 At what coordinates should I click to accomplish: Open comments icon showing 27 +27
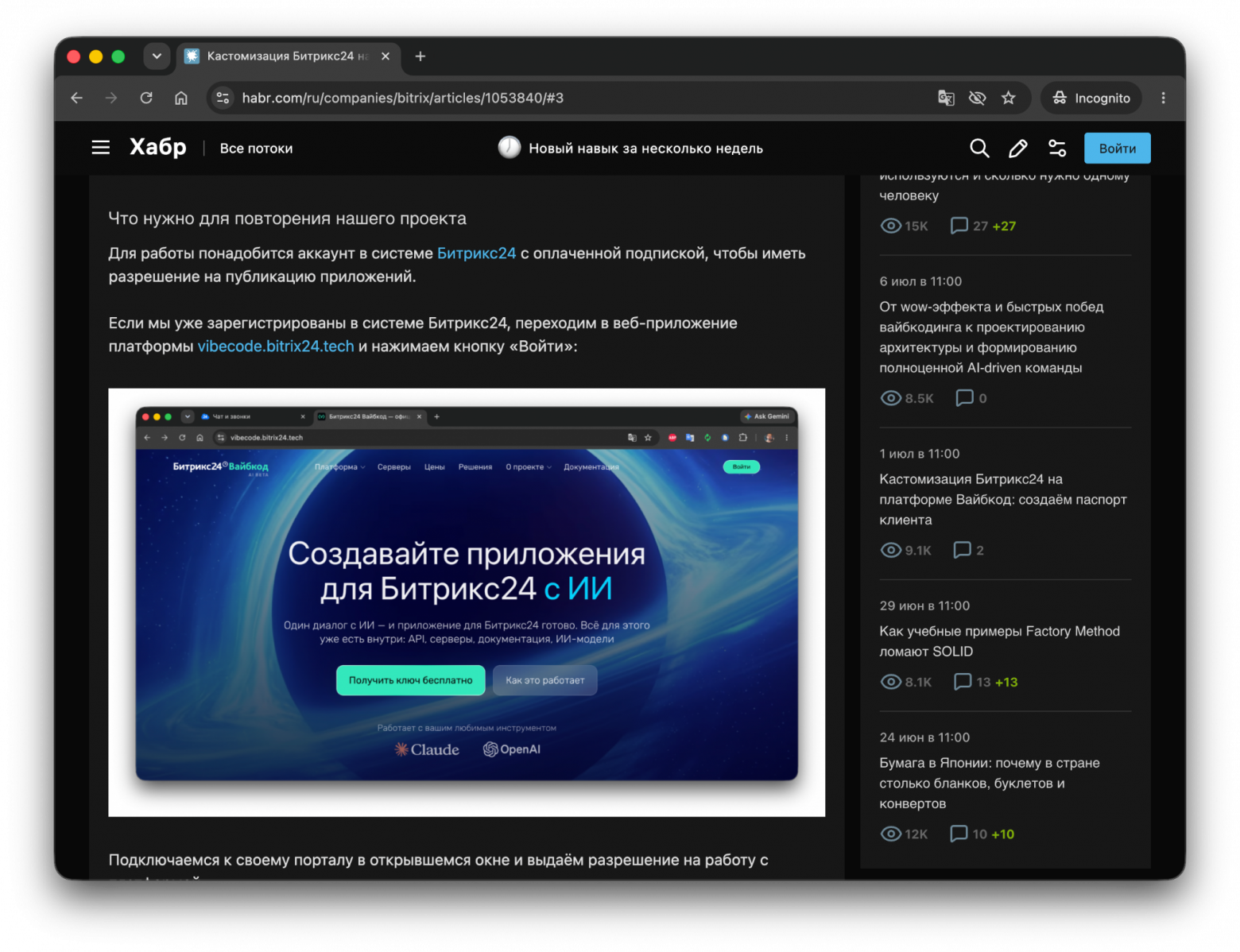[x=959, y=226]
